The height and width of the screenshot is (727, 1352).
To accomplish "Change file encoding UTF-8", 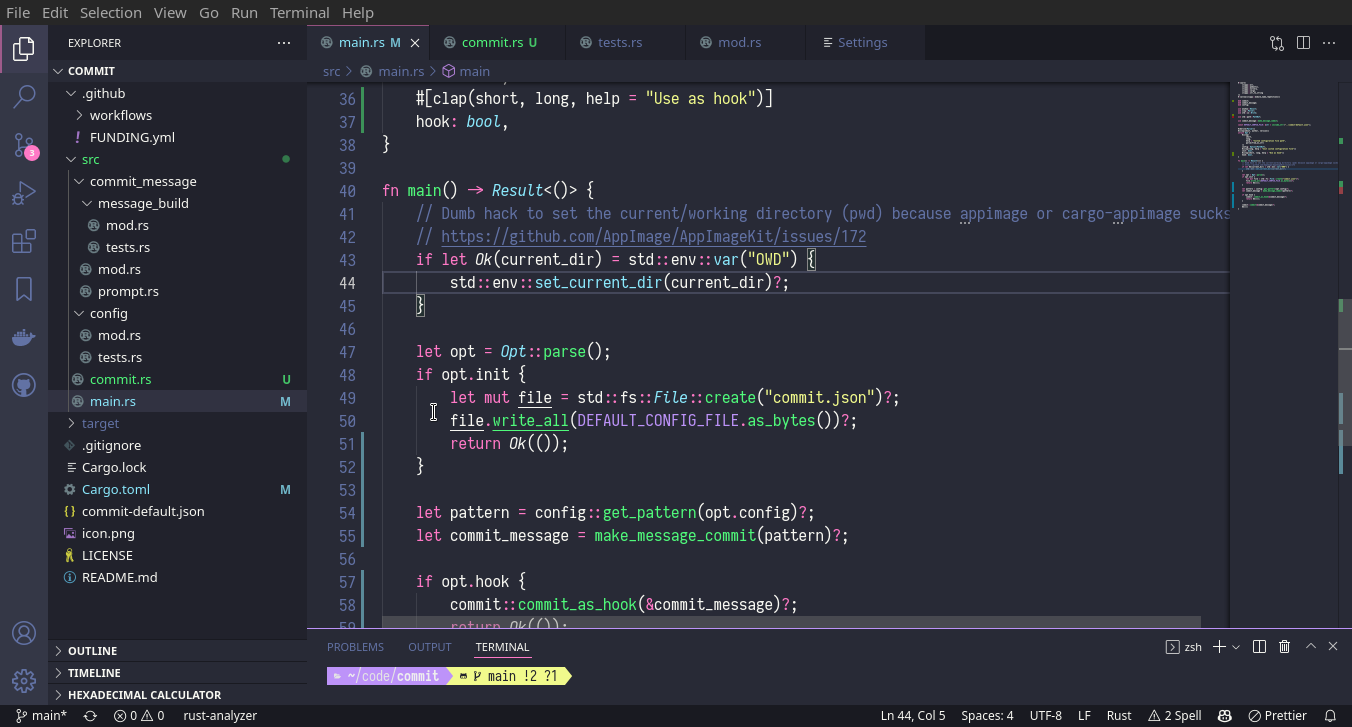I will click(1045, 715).
